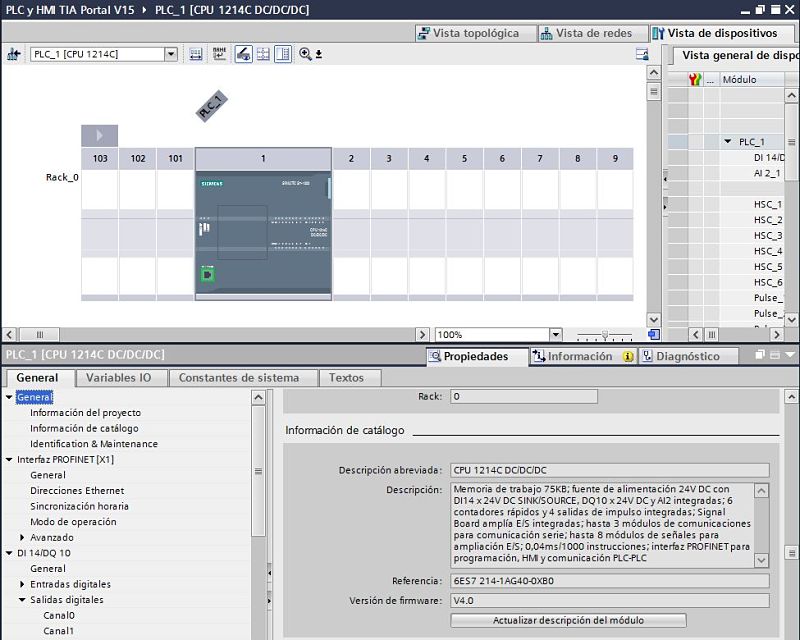The image size is (800, 640).
Task: Click the PLC_1 rotated label tag
Action: [211, 106]
